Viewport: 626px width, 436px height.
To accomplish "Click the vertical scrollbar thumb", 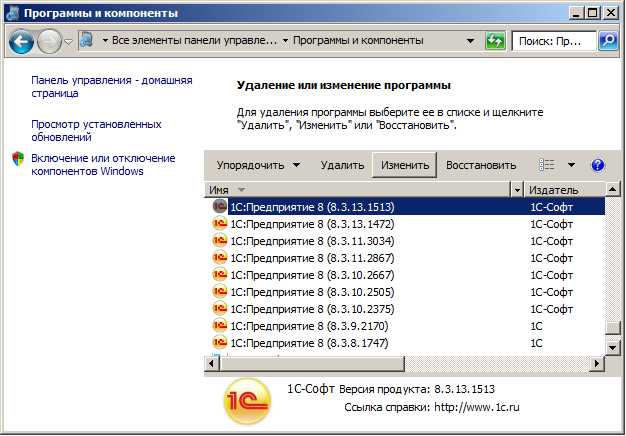I will [x=612, y=327].
